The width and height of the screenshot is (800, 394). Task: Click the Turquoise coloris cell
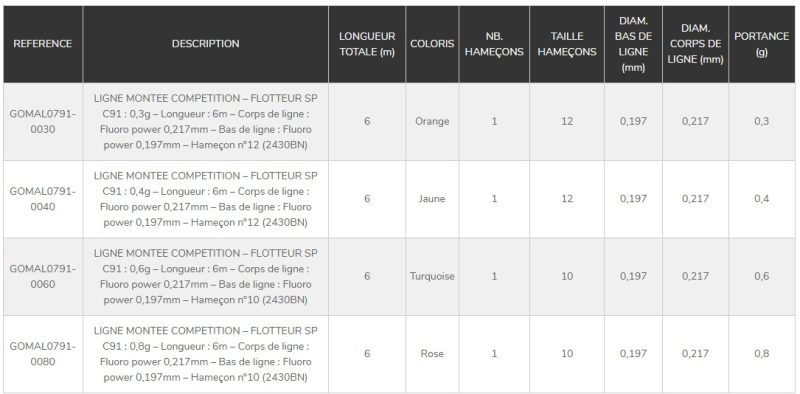pos(432,277)
